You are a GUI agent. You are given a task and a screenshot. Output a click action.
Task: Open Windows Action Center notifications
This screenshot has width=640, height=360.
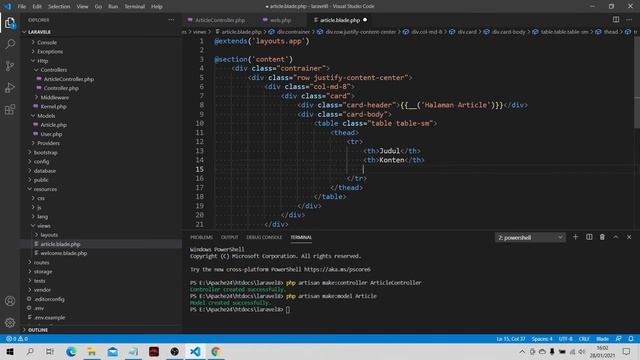(x=627, y=351)
